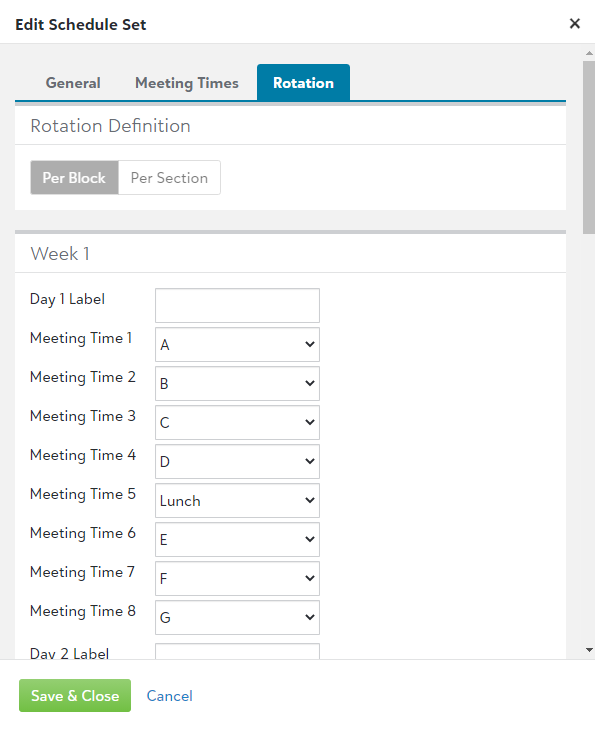Select the Per Block rotation option

[74, 178]
